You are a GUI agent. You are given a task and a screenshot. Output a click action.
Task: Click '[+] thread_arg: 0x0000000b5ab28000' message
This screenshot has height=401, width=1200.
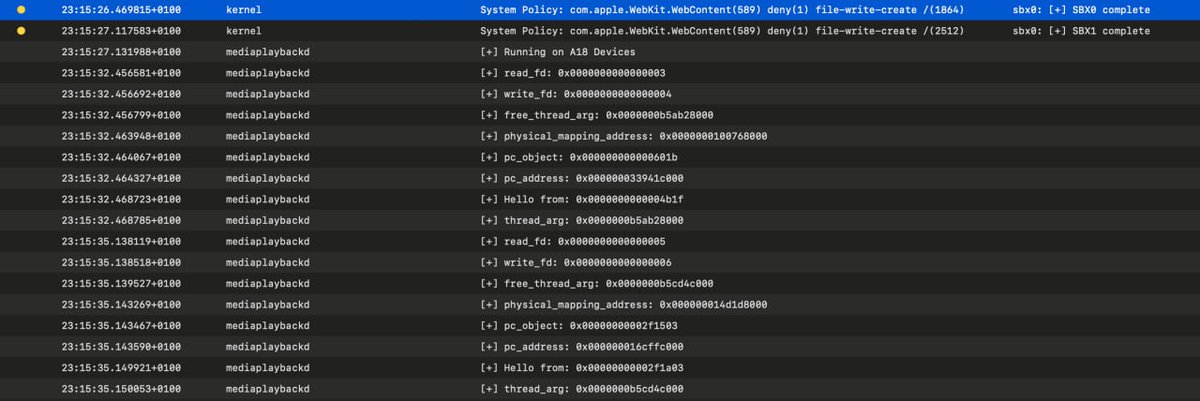click(x=582, y=220)
